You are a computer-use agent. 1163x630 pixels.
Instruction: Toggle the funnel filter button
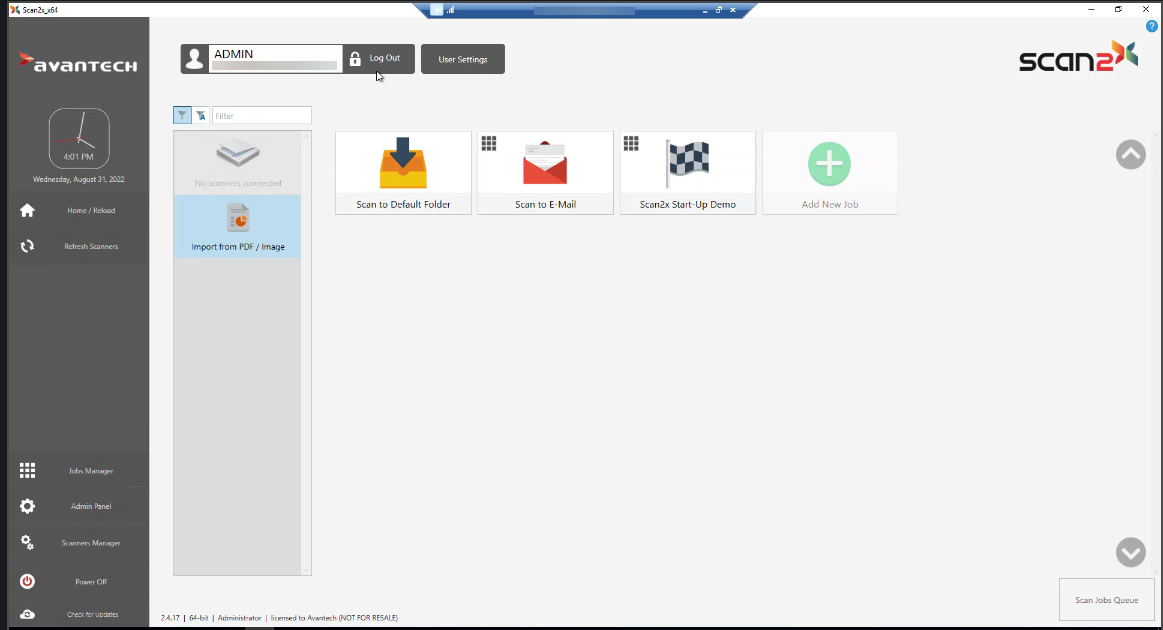[182, 116]
